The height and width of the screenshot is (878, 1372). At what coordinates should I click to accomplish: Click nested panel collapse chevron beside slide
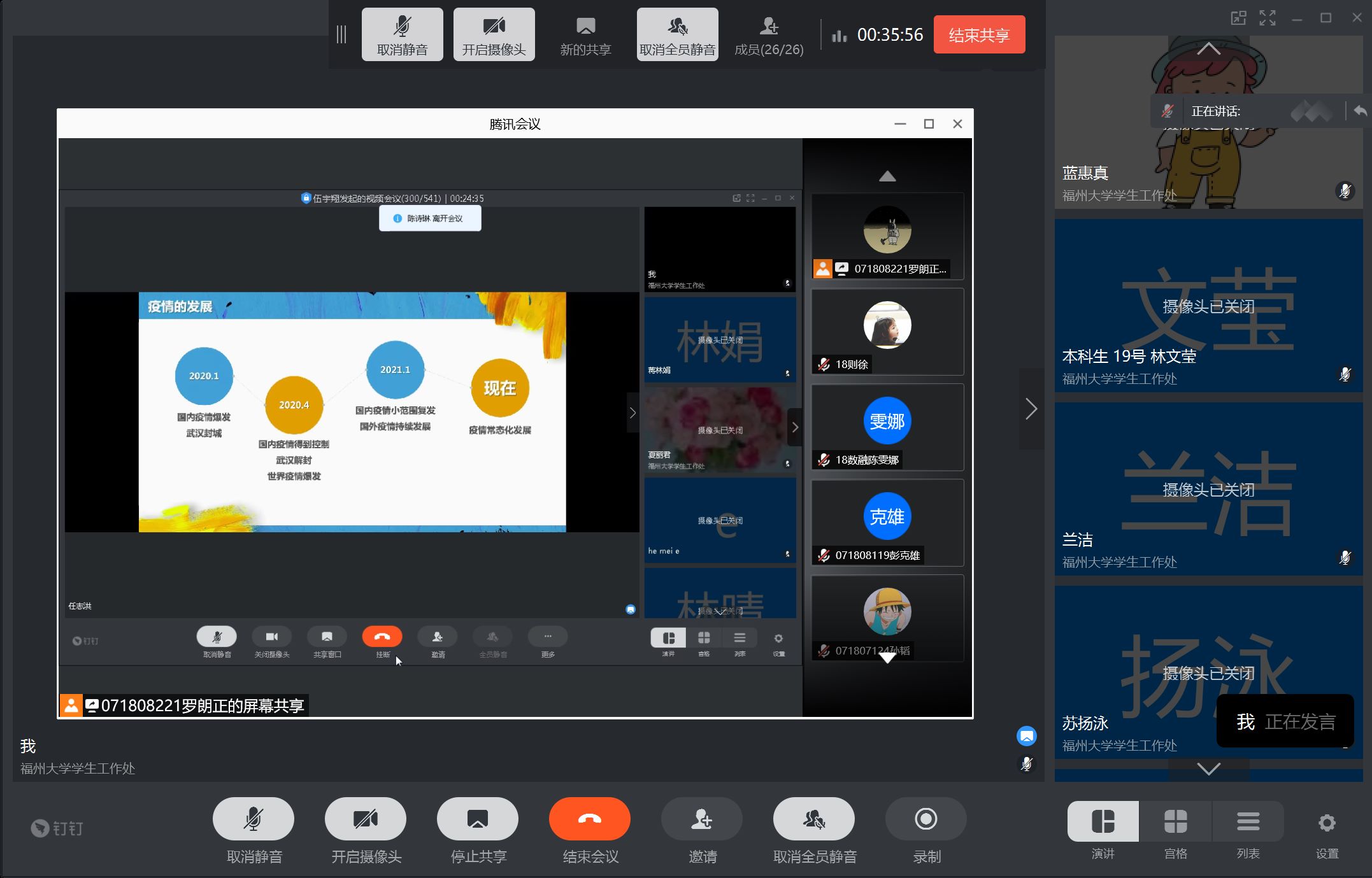[x=632, y=413]
